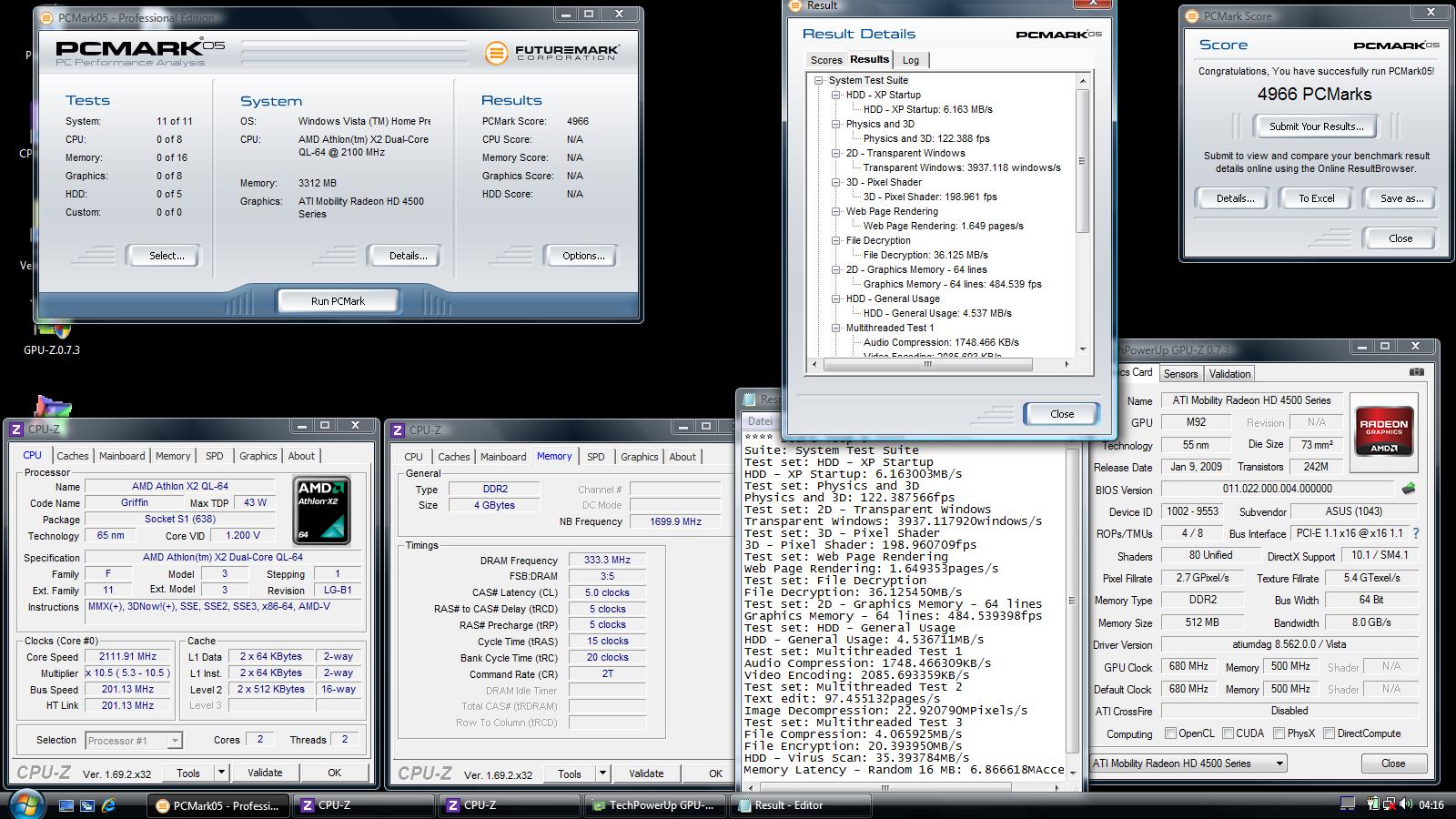Switch to Scores tab in Result Details

click(x=826, y=60)
